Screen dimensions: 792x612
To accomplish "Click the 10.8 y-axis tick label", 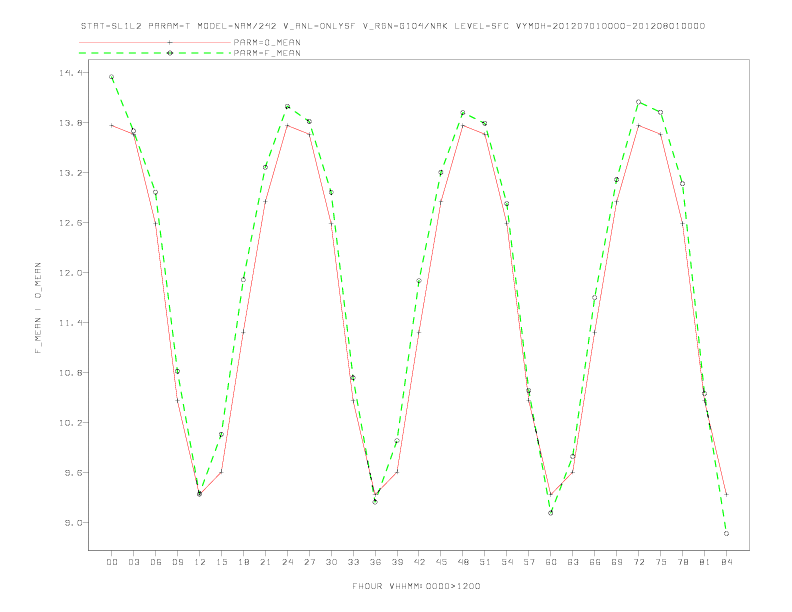I will pos(70,373).
